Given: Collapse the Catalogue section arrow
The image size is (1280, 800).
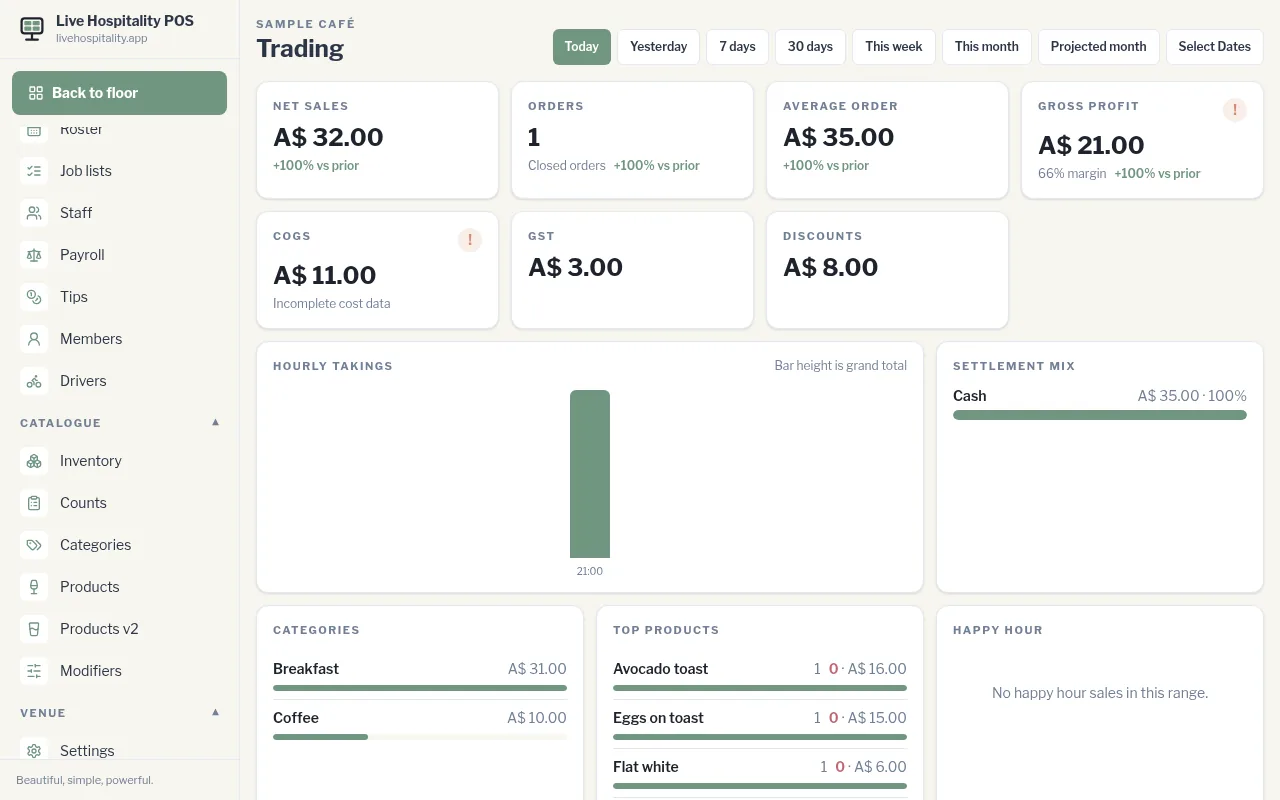Looking at the screenshot, I should [215, 422].
